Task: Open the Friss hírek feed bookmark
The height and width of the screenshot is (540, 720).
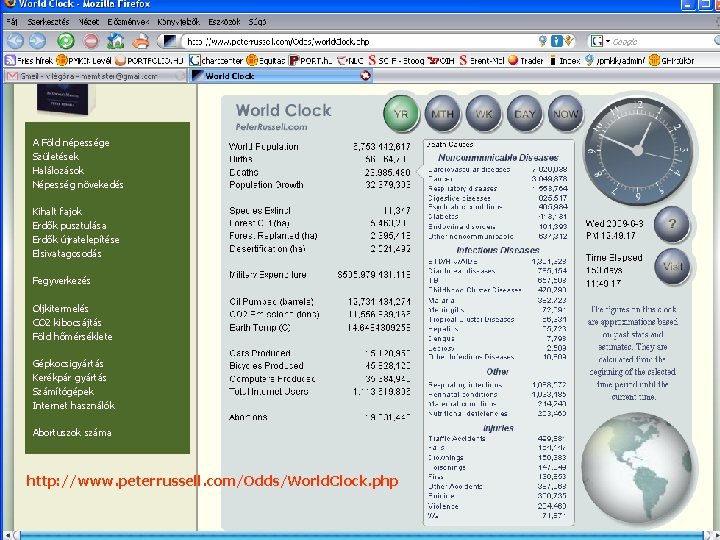Action: click(29, 60)
